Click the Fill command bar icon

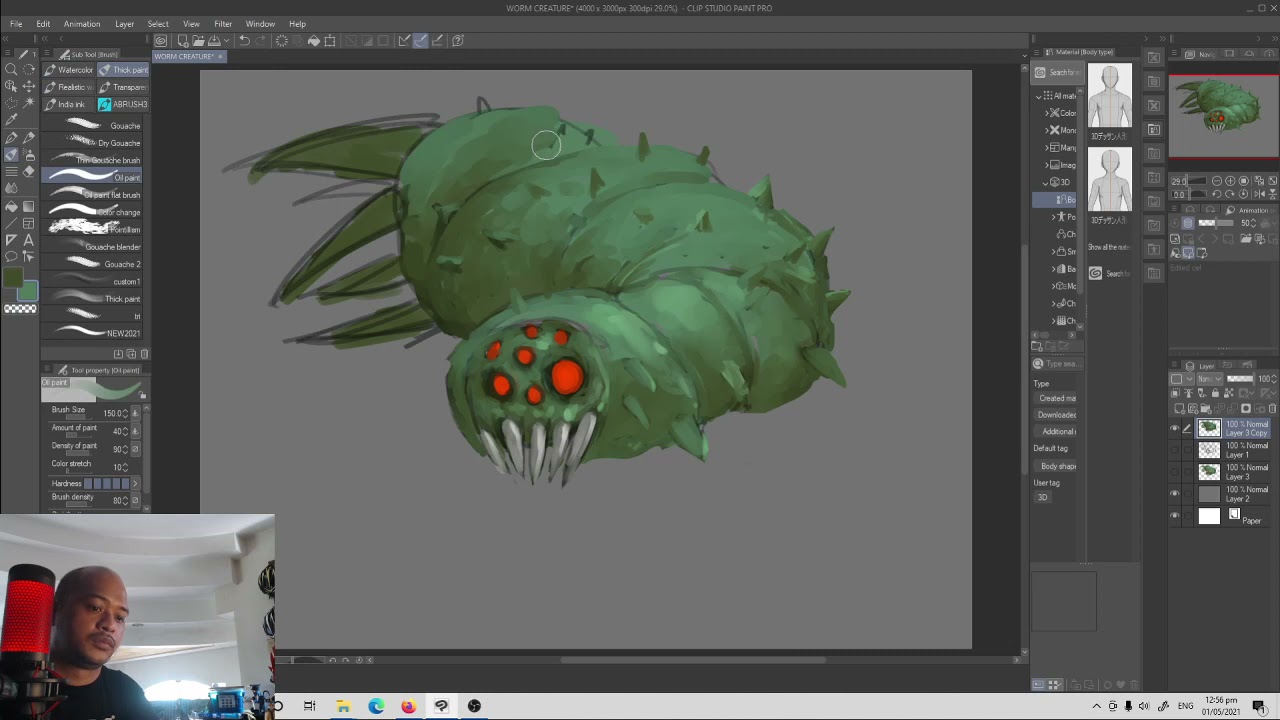point(314,41)
